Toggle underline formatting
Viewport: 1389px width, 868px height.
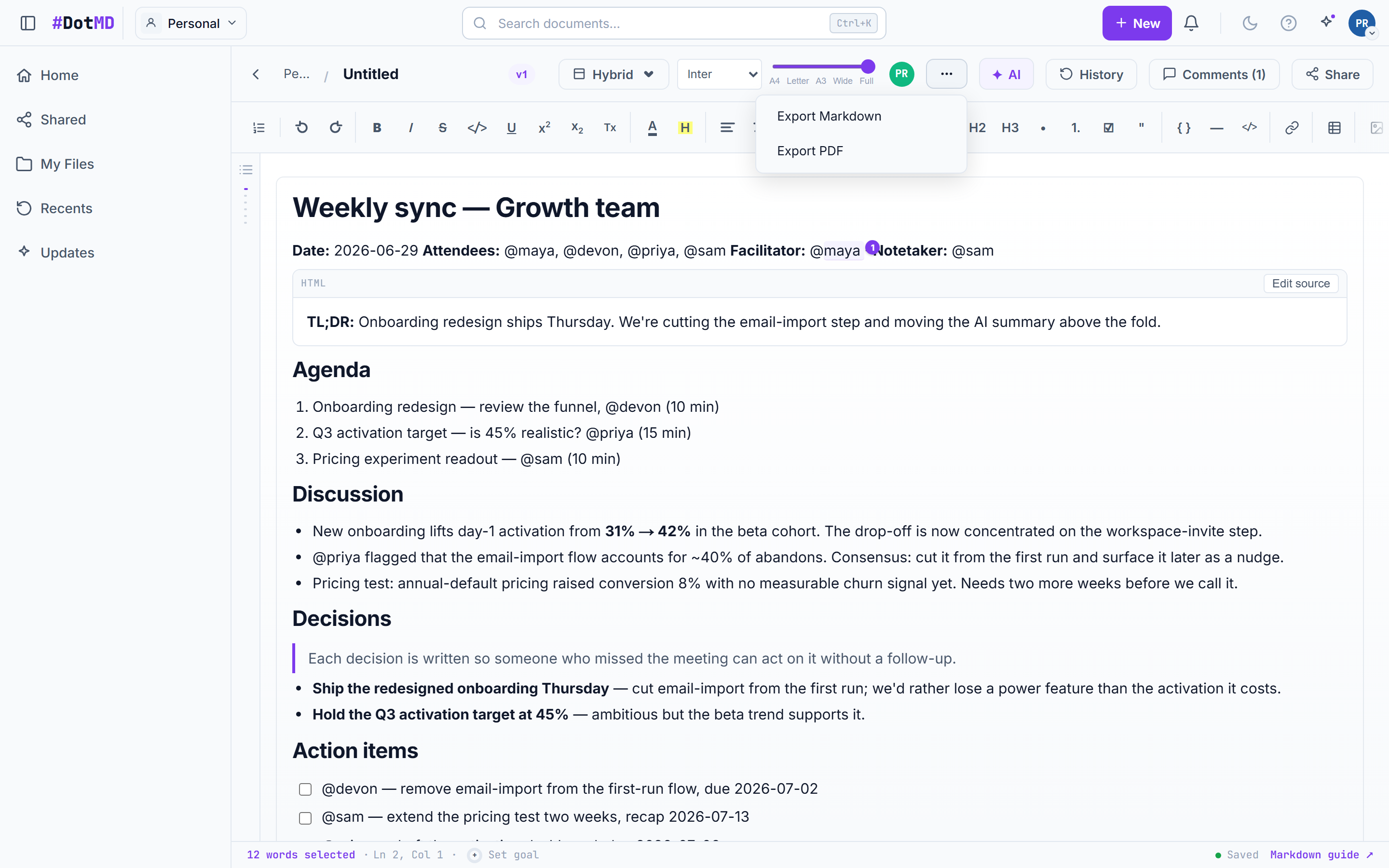click(x=511, y=127)
